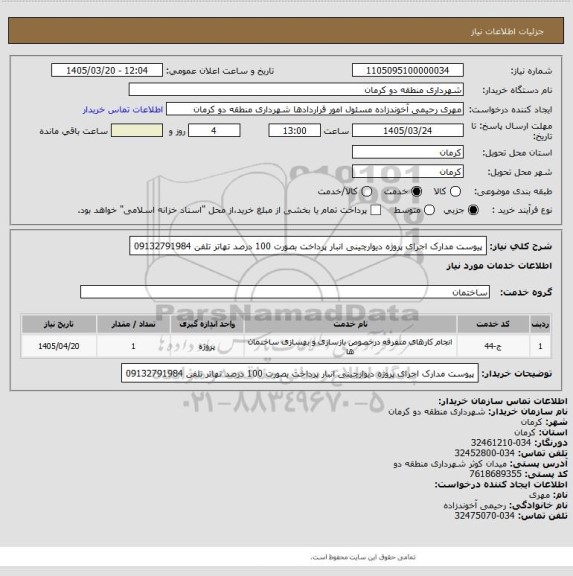Image resolution: width=573 pixels, height=576 pixels.
Task: Click the delivery province field کرمان
Action: 408,152
